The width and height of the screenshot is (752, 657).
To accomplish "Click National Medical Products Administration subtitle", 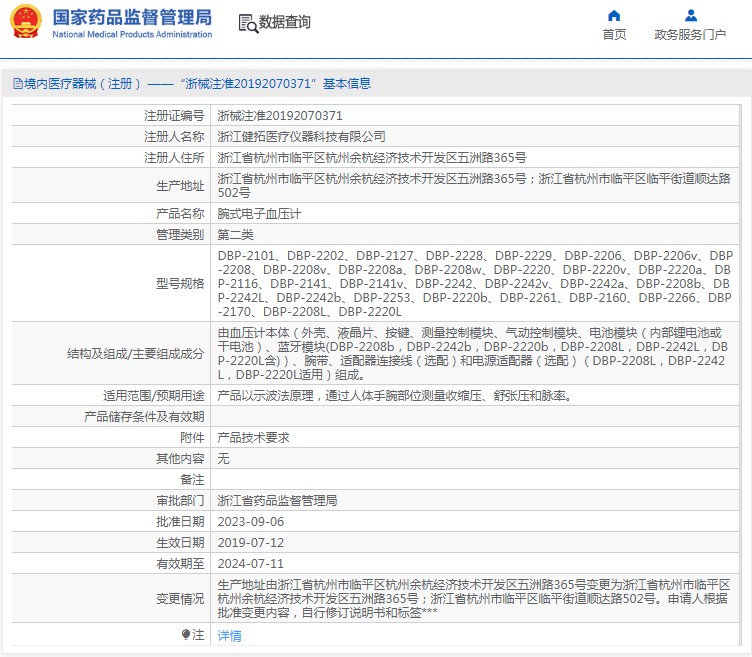I will [132, 35].
